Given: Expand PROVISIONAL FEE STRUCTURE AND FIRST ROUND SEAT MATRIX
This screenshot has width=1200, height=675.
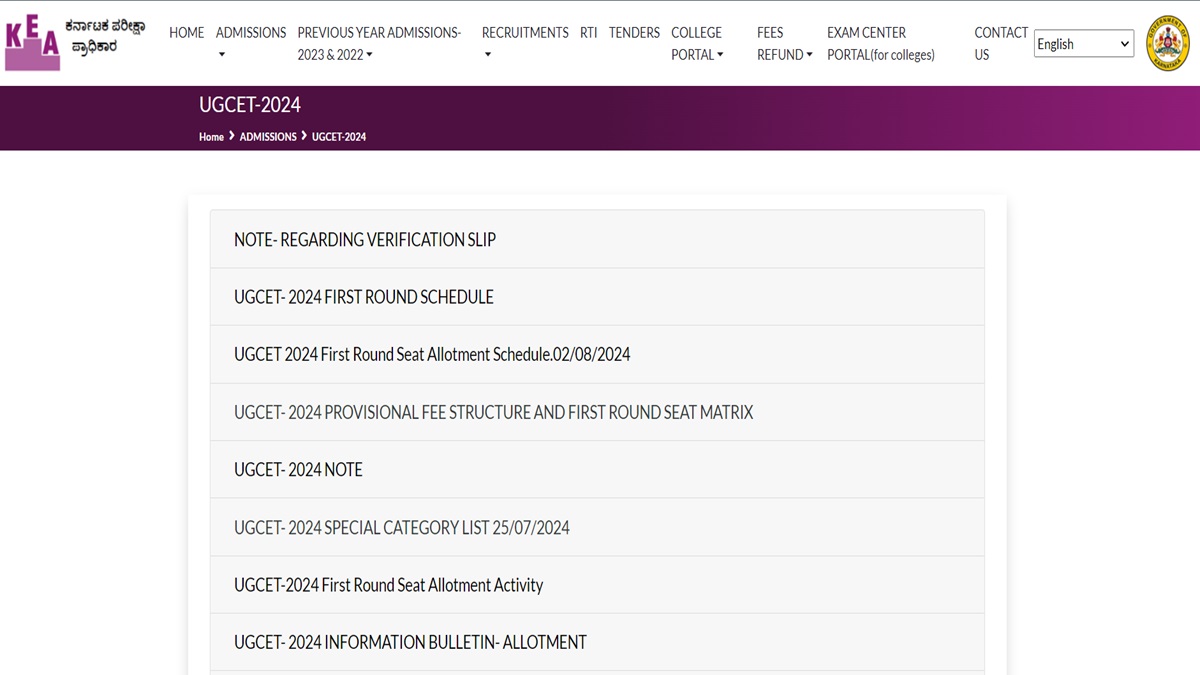Looking at the screenshot, I should 597,412.
